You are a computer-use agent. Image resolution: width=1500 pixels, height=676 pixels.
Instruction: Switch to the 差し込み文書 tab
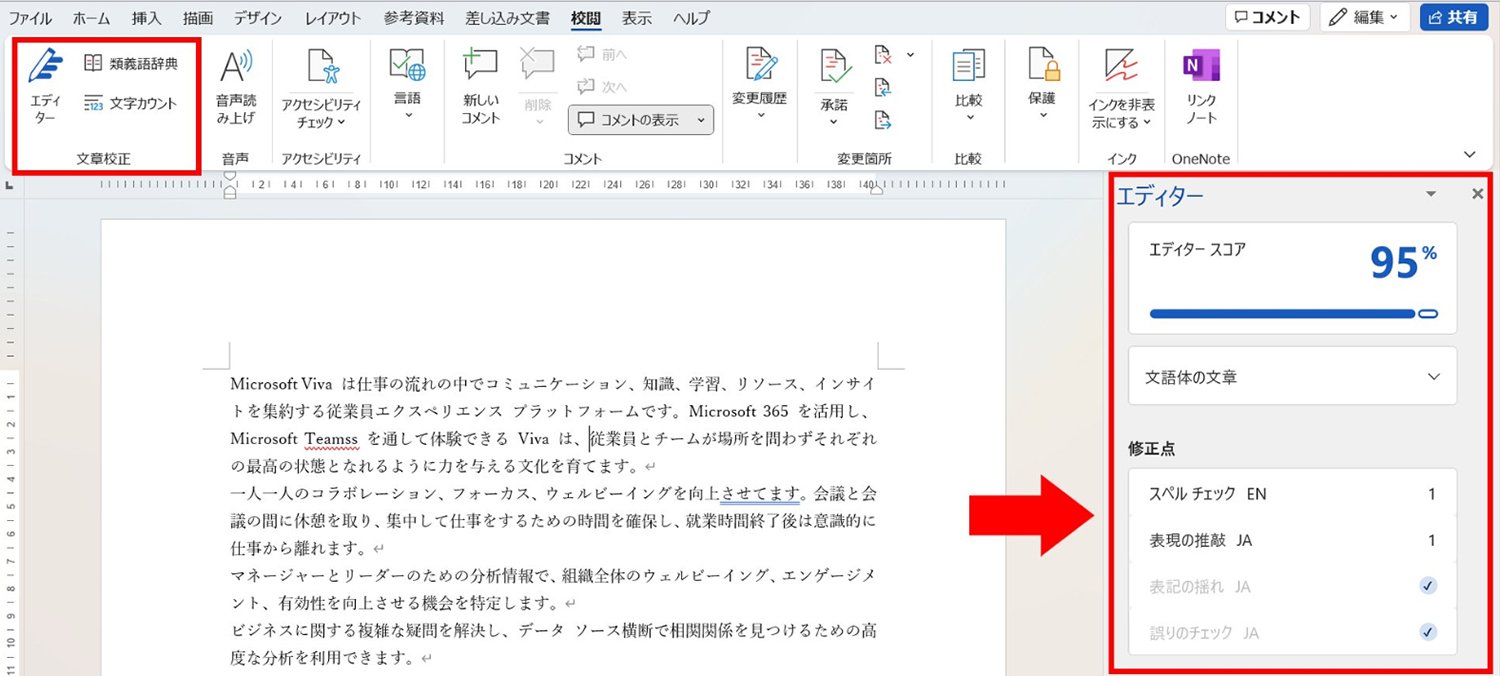tap(507, 18)
